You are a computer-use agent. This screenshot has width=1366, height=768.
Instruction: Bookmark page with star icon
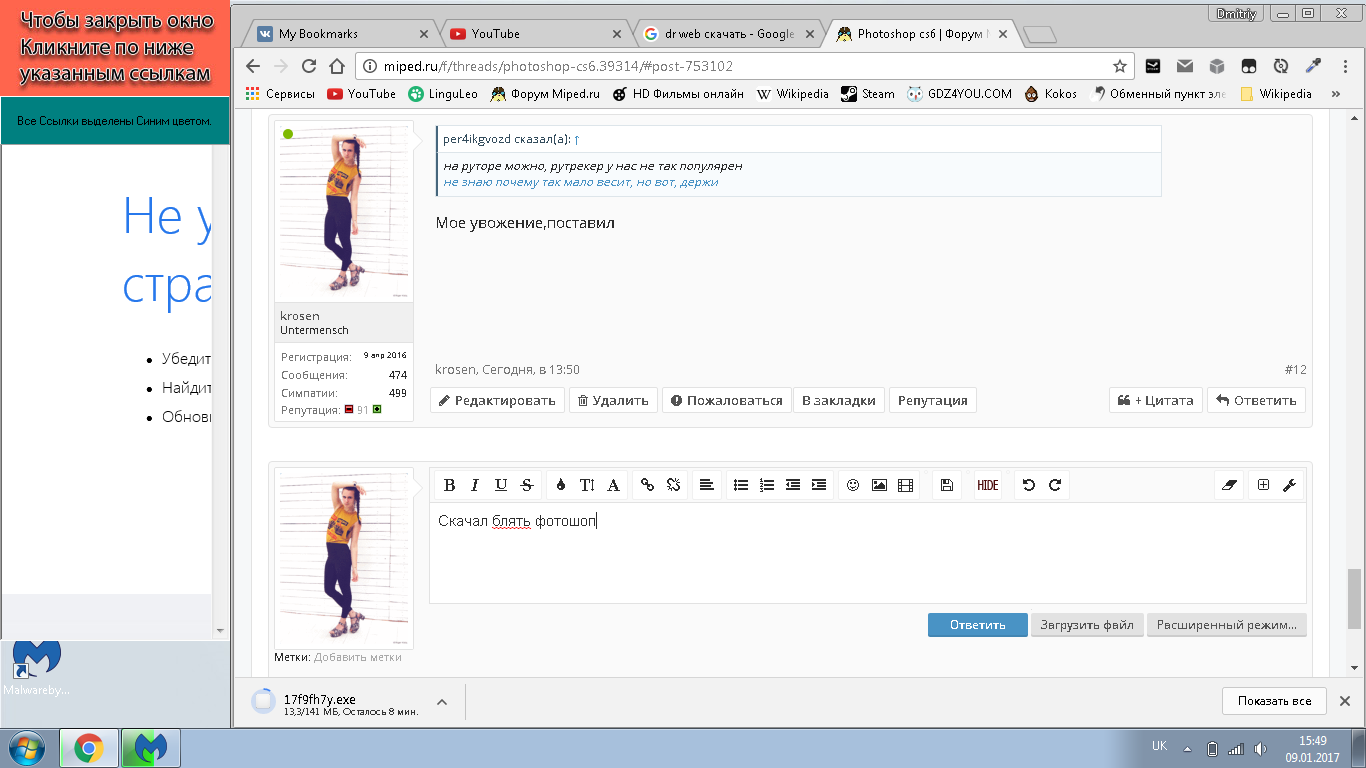tap(1120, 66)
